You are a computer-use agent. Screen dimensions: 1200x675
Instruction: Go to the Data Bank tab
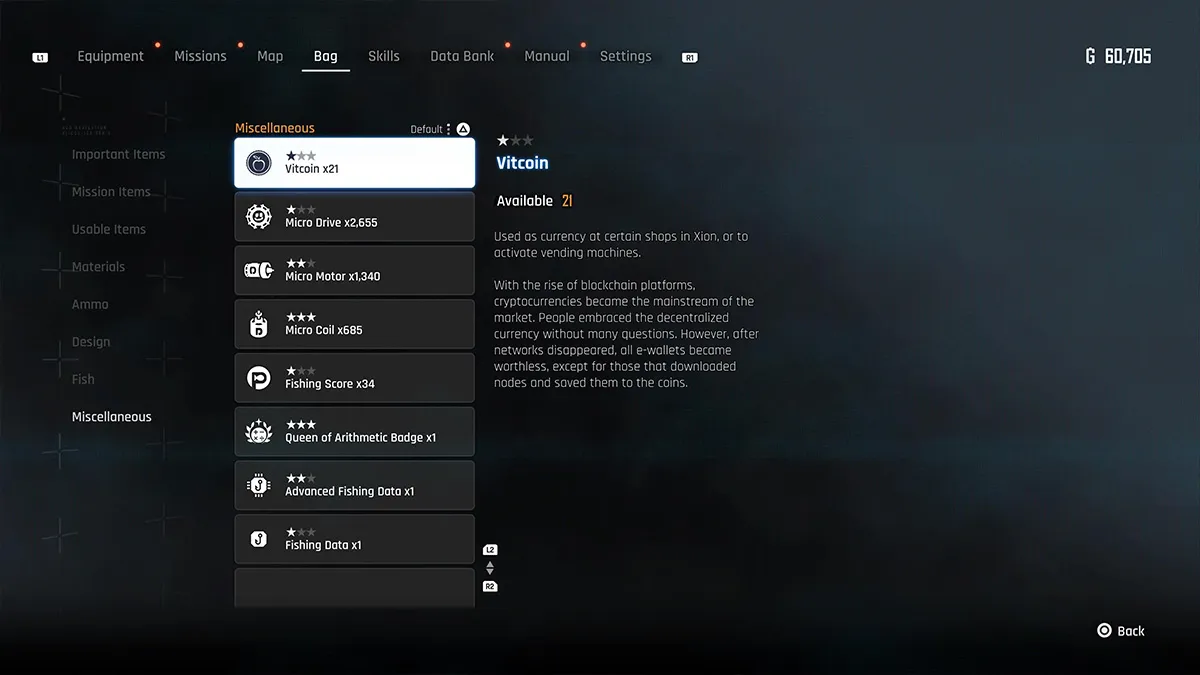(x=462, y=56)
